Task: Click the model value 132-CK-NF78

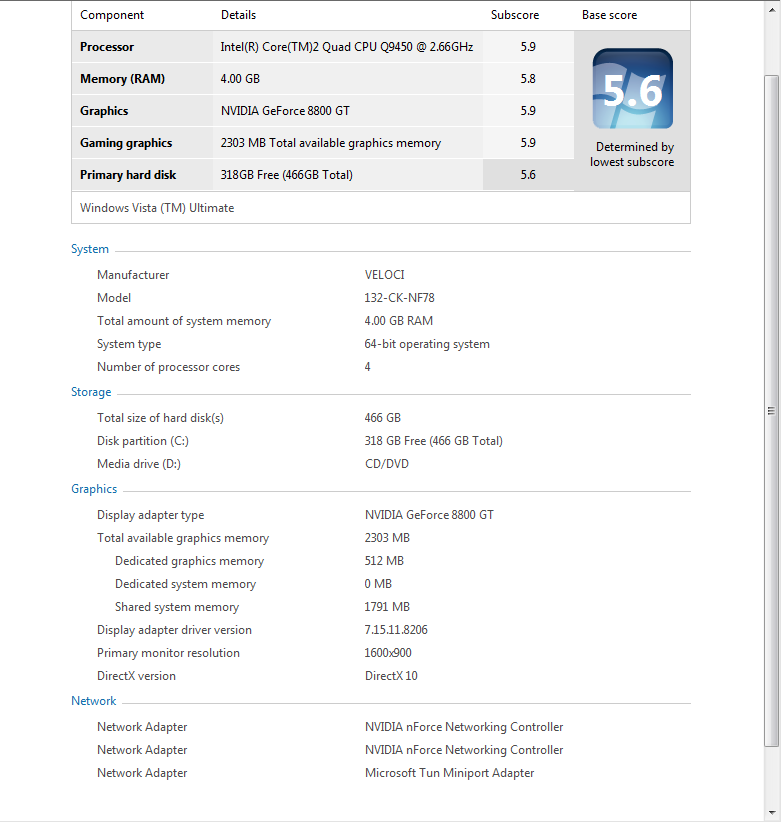Action: pyautogui.click(x=399, y=298)
